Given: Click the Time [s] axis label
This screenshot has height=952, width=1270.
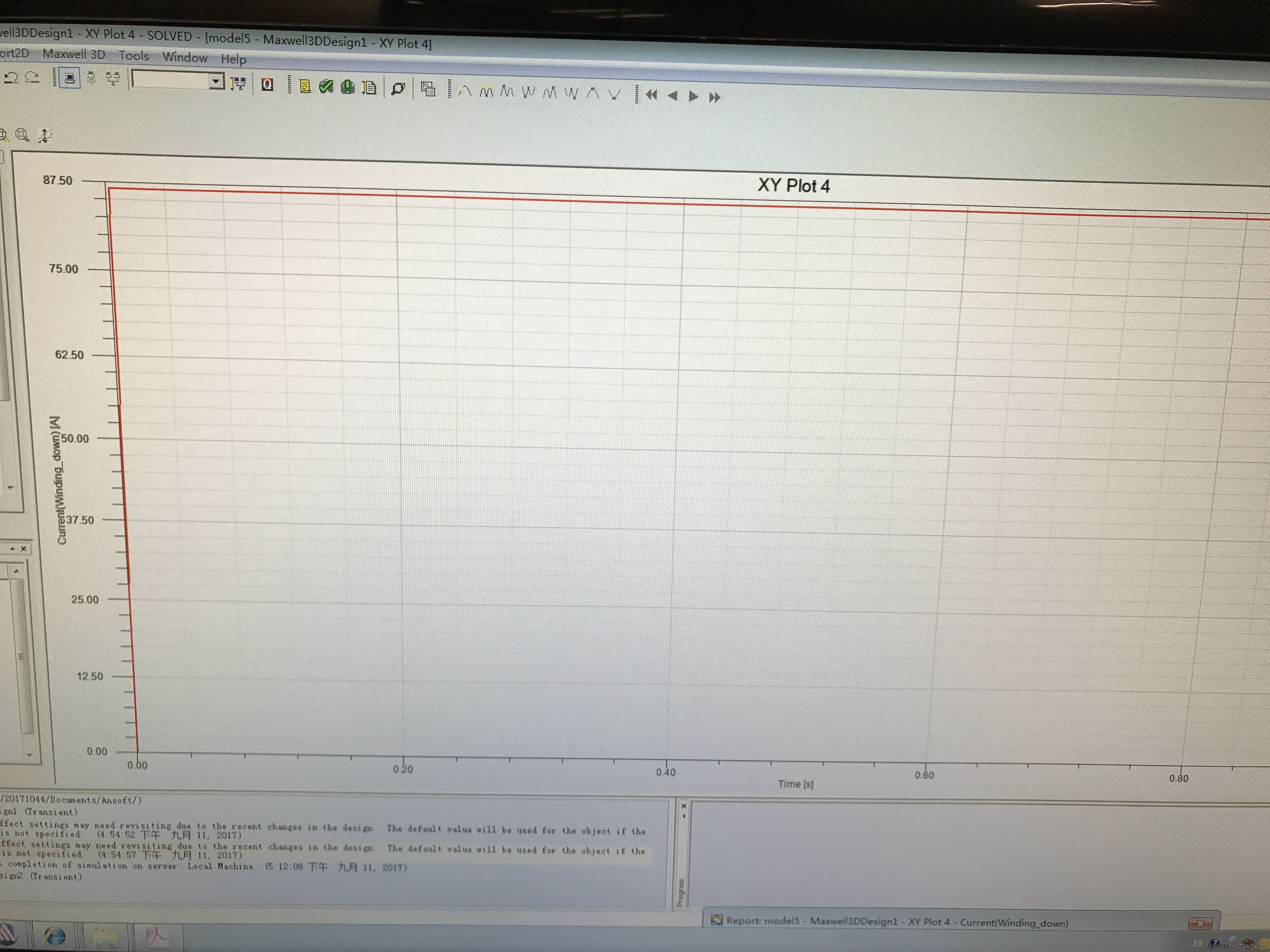Looking at the screenshot, I should click(x=795, y=784).
